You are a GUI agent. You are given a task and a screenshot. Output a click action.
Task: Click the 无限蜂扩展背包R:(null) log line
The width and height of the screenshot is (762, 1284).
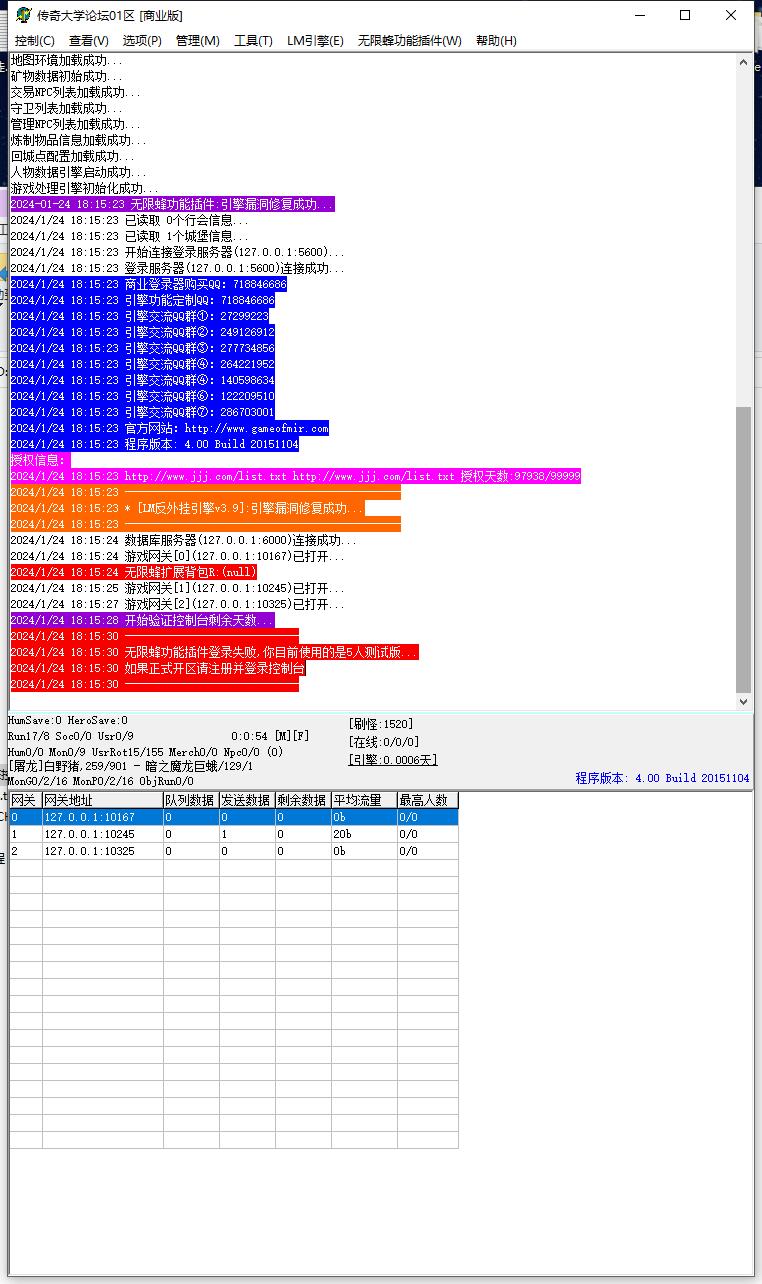tap(133, 572)
